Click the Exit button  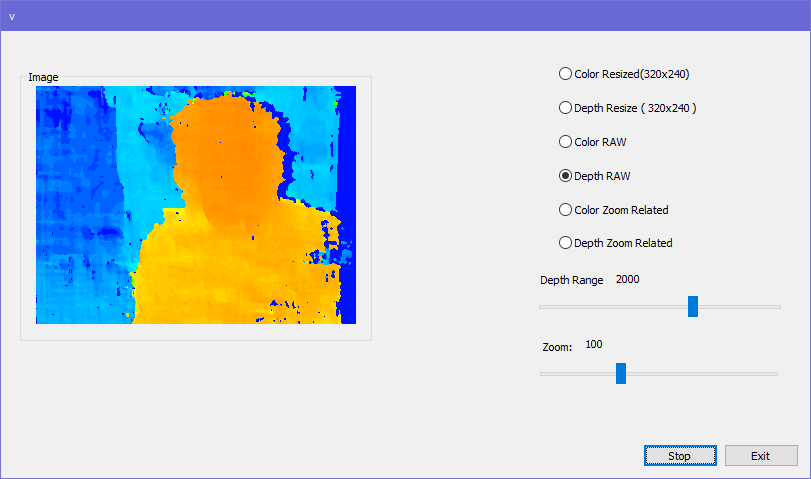(x=761, y=456)
